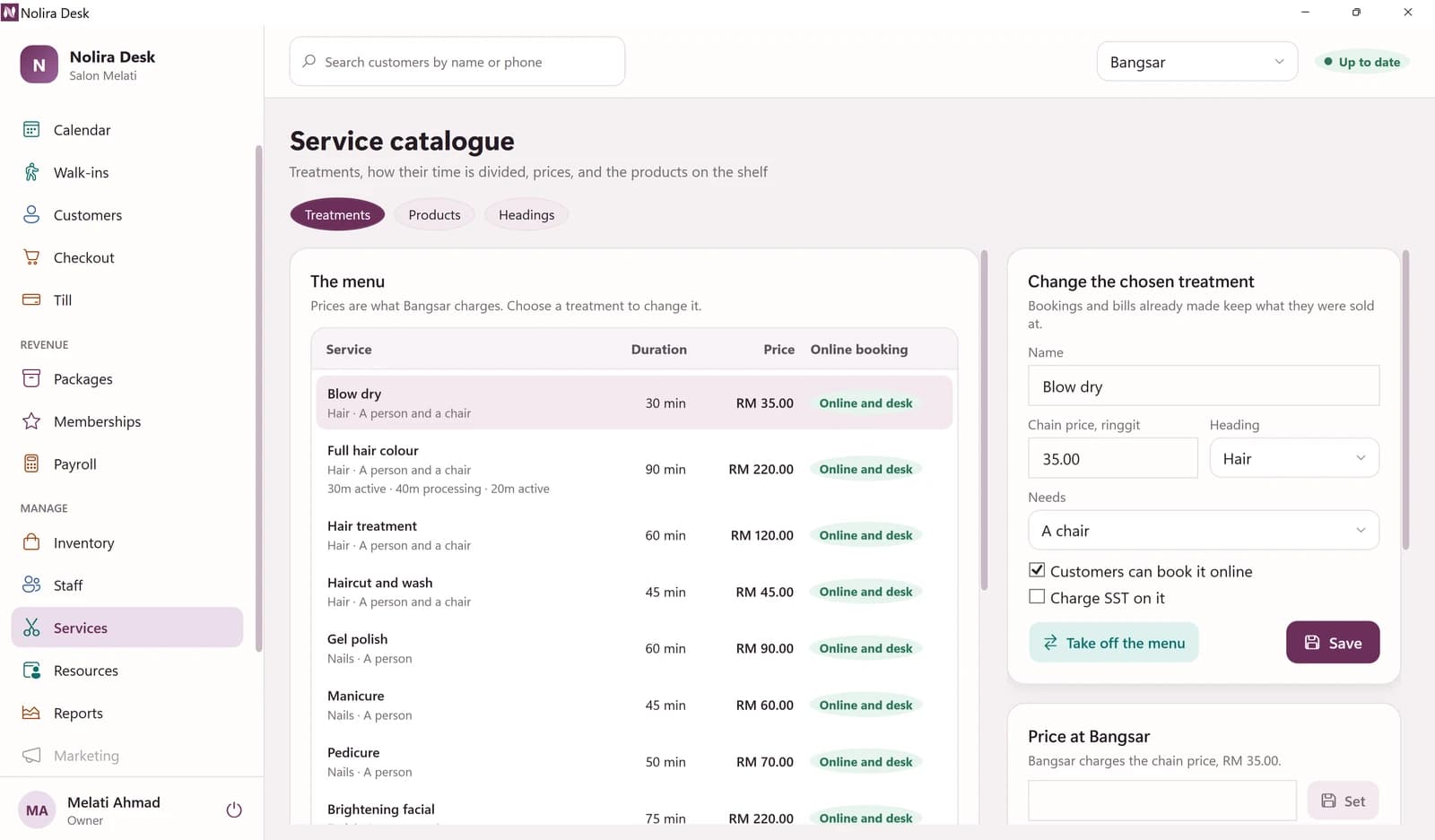
Task: Click the Marketing megaphone icon
Action: (31, 755)
